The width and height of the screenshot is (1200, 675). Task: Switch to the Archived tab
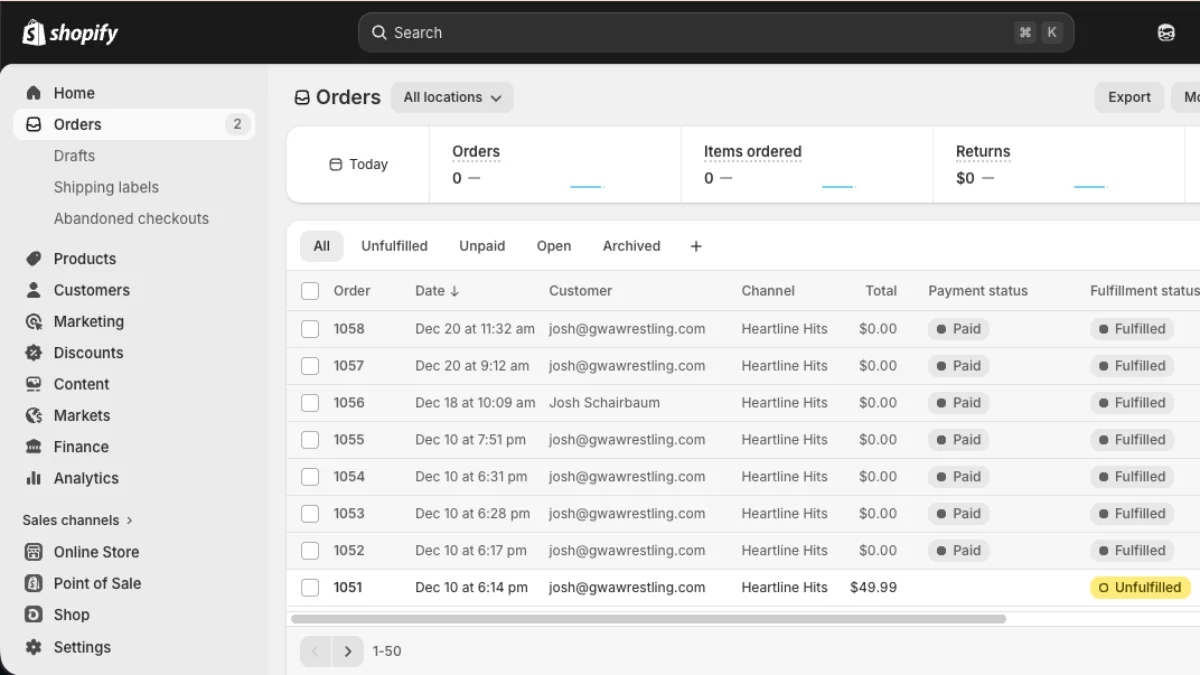pyautogui.click(x=631, y=246)
